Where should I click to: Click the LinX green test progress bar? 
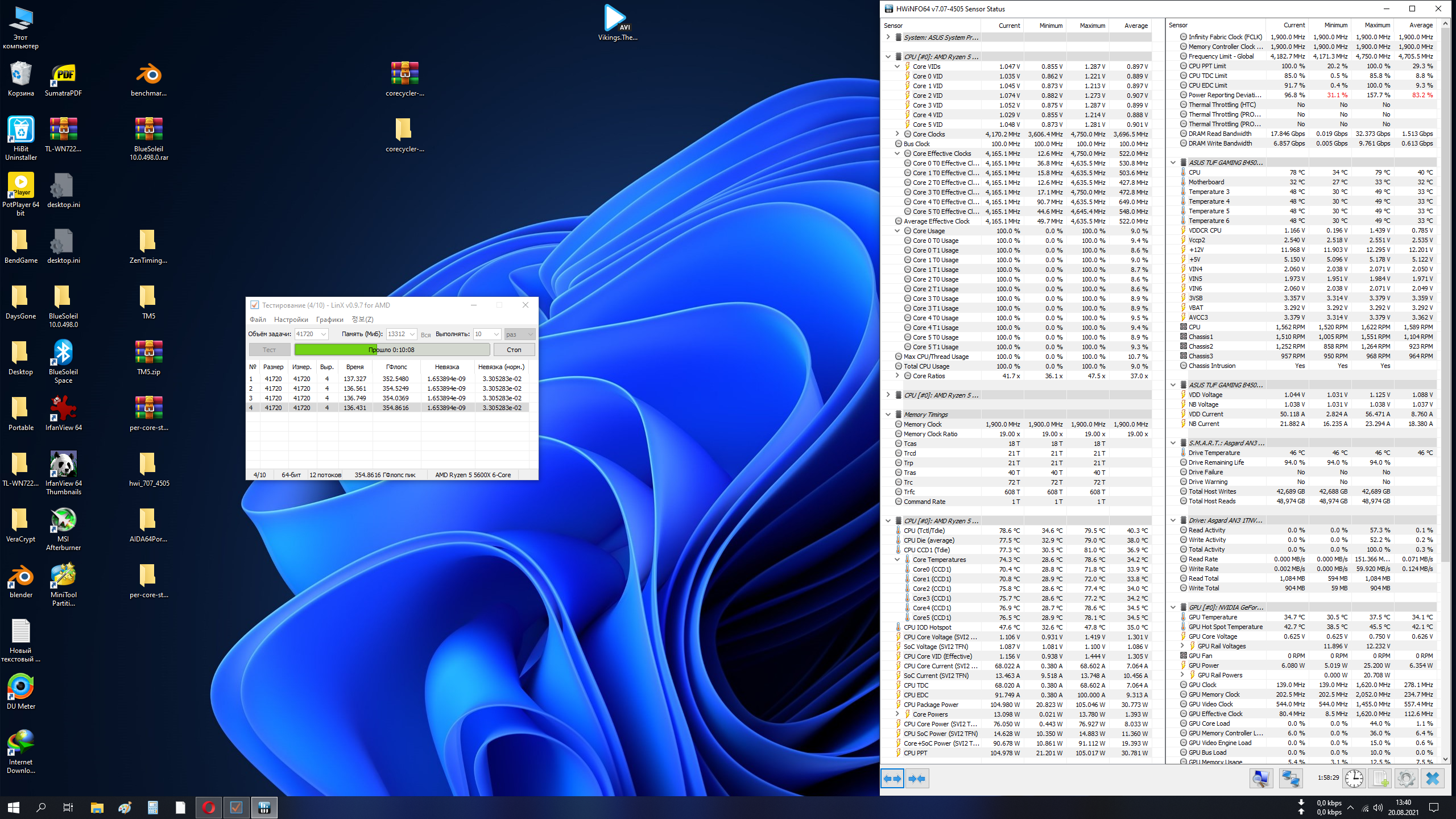click(x=392, y=349)
